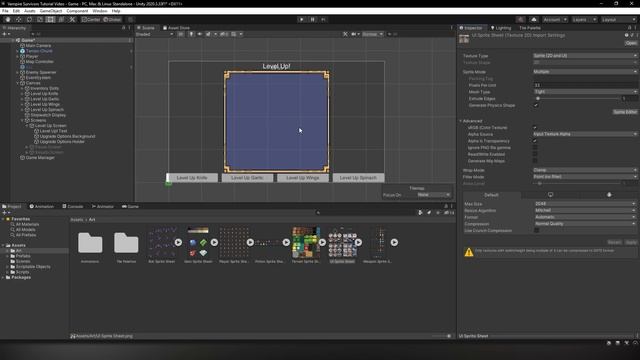Toggle scene lighting bulb icon
Screen dimensions: 640x360
(x=191, y=34)
